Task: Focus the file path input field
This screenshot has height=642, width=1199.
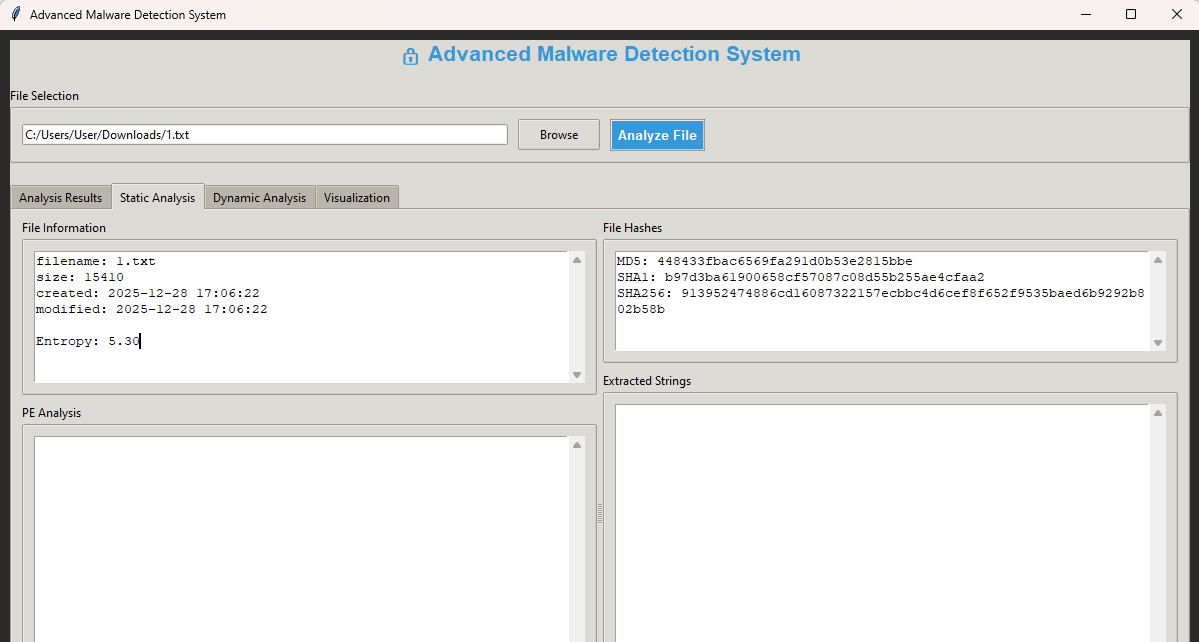Action: (264, 135)
